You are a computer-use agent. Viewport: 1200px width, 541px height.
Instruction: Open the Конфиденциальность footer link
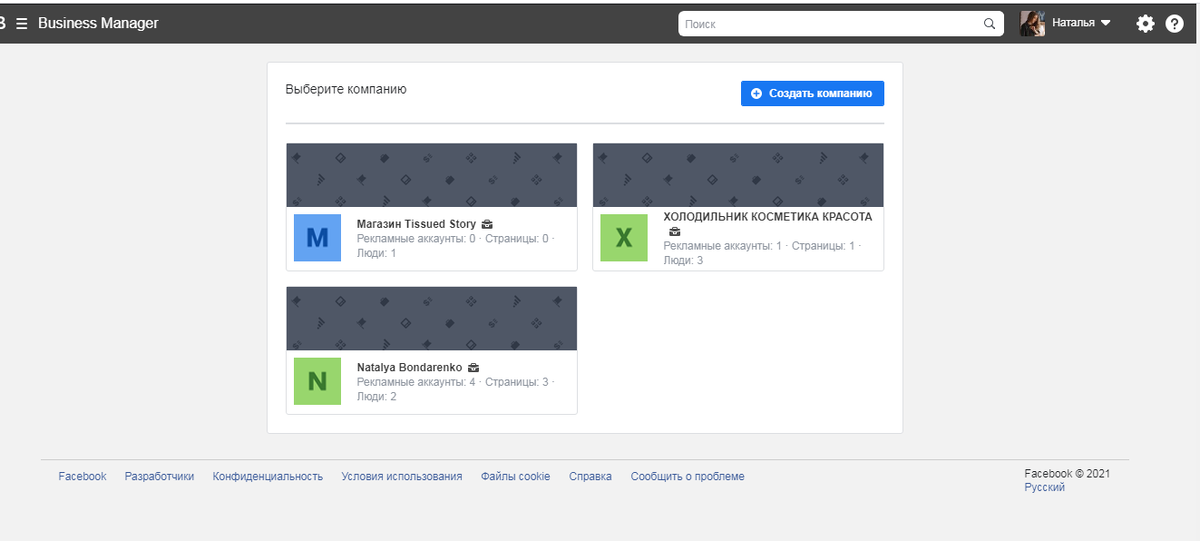(268, 477)
